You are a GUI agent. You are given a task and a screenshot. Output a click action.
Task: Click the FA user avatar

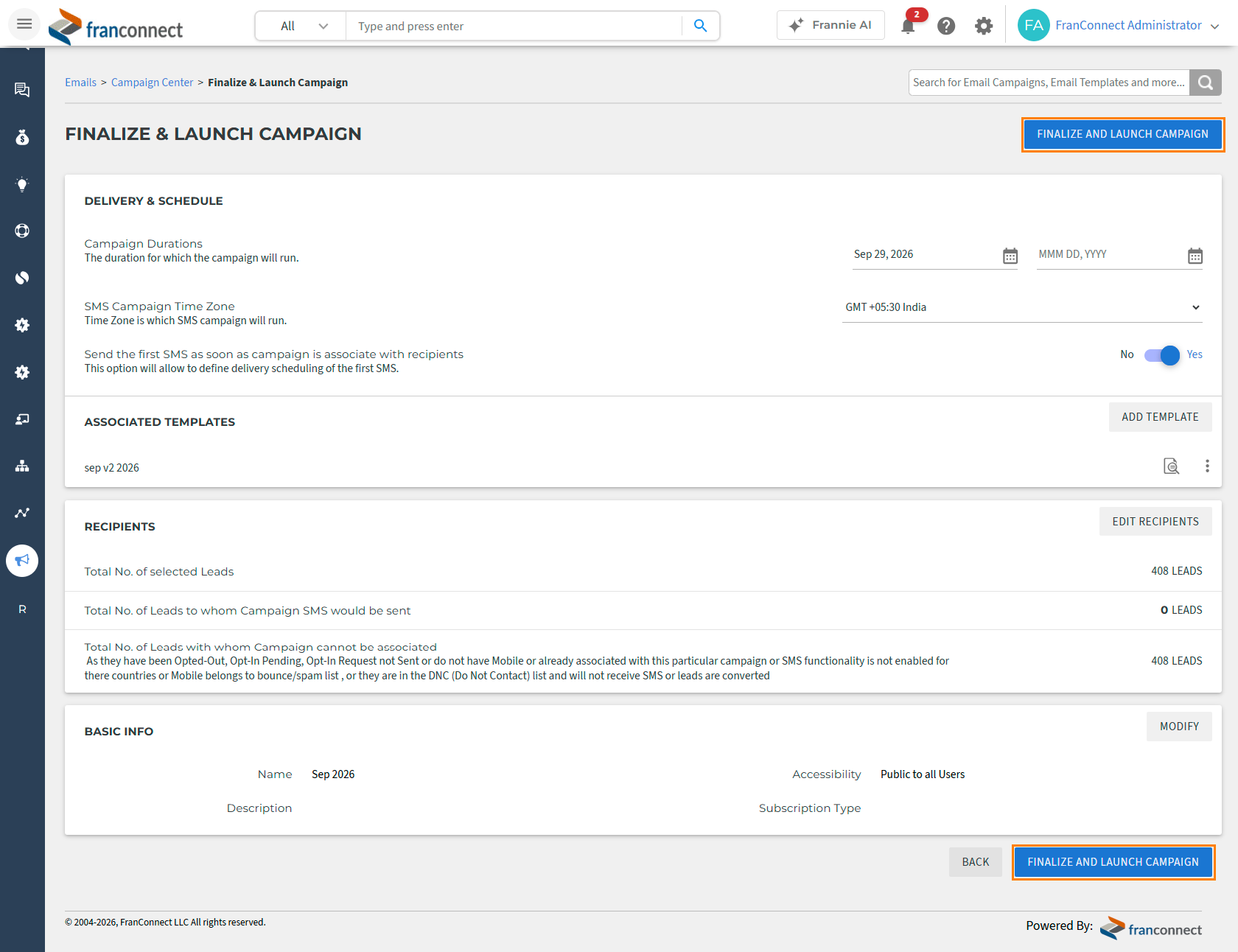tap(1033, 25)
